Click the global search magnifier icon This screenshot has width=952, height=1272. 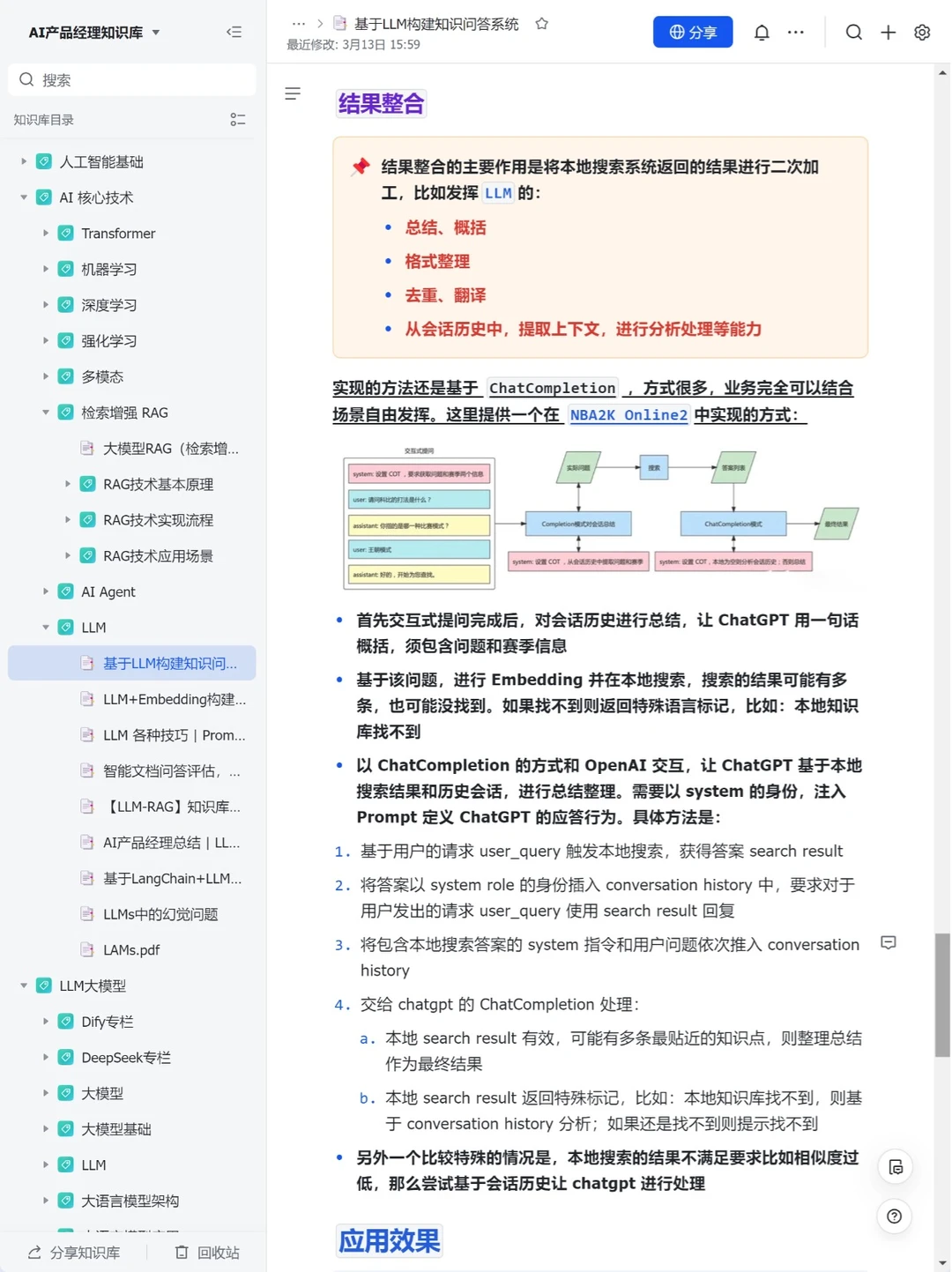(853, 32)
